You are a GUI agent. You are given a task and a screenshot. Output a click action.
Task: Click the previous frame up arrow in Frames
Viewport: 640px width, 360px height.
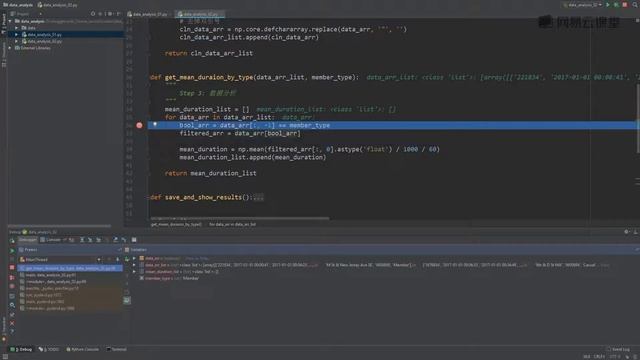[x=109, y=260]
